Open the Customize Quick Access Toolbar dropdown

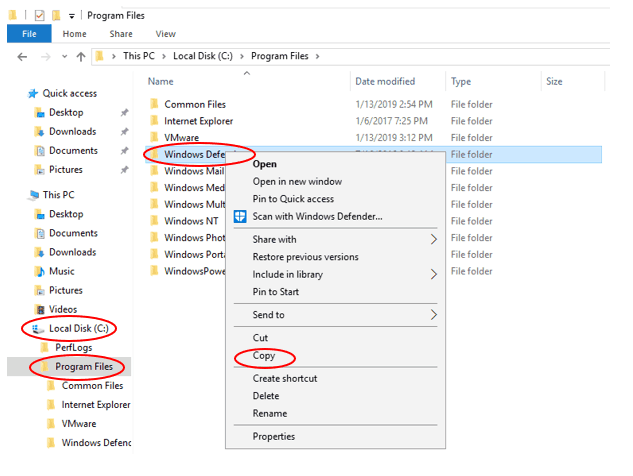coord(74,15)
